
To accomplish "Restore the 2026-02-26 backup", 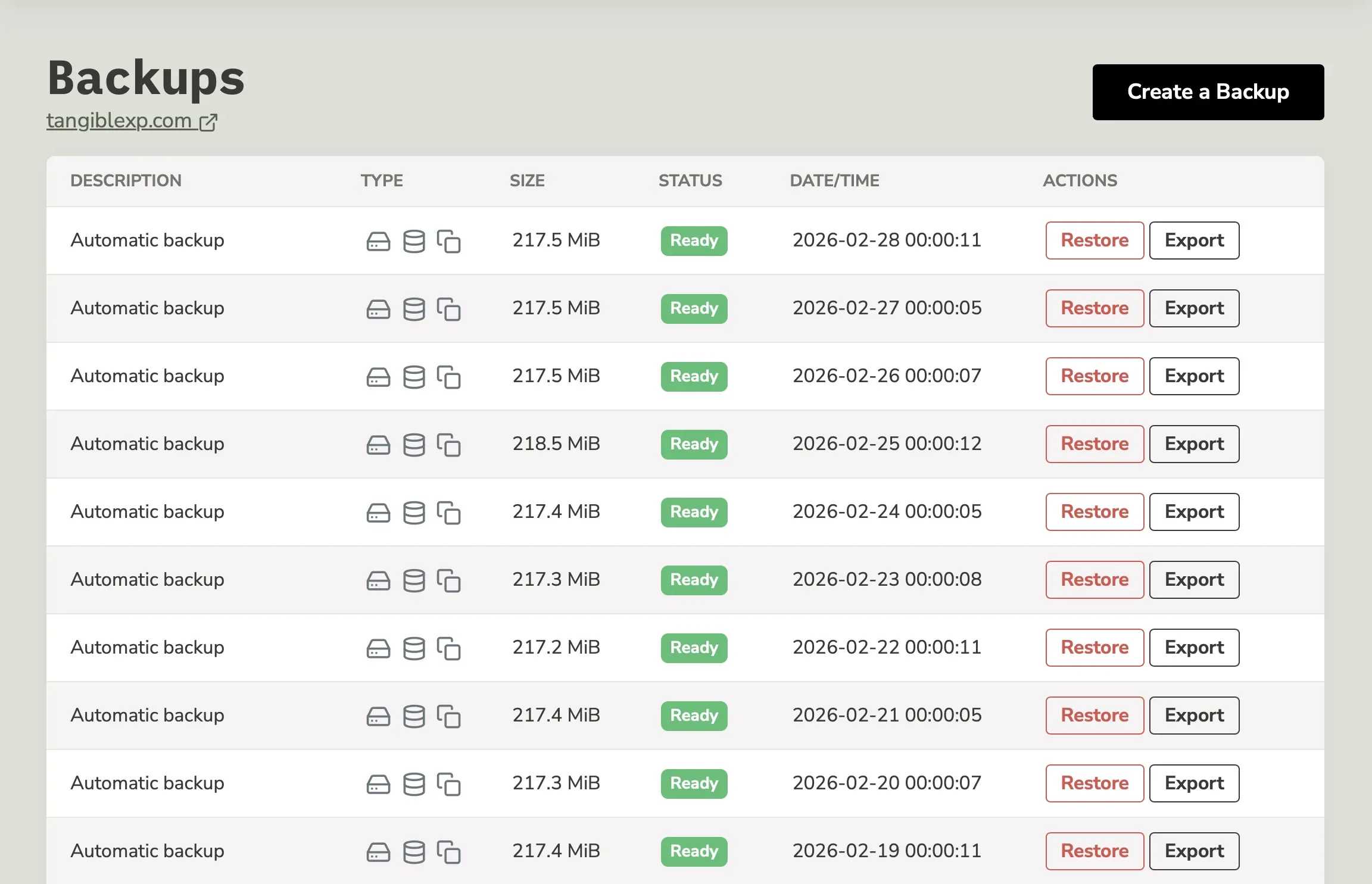I will (1094, 376).
